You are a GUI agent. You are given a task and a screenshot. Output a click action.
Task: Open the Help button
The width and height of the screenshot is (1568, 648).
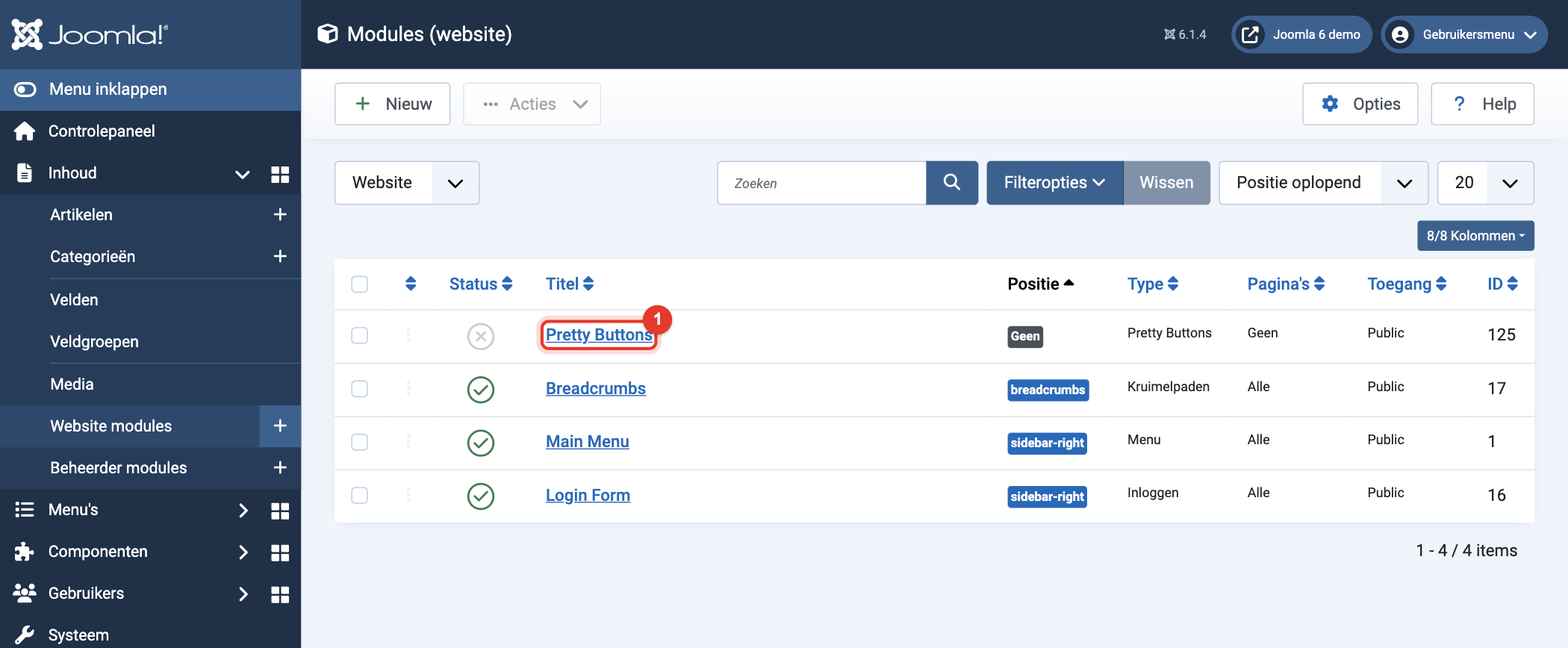click(x=1483, y=104)
